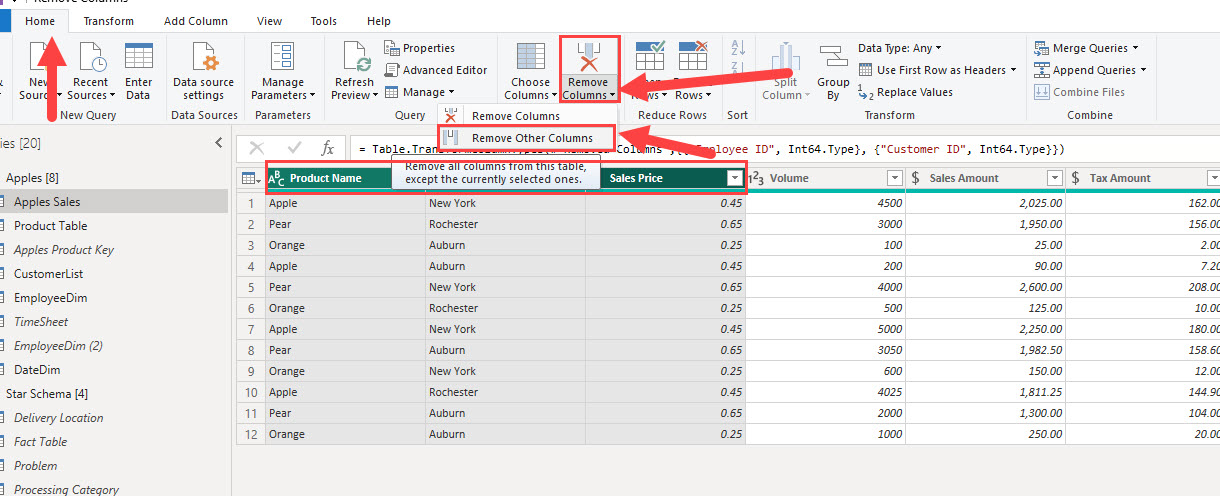This screenshot has height=496, width=1220.
Task: Select the Problem query
Action: [x=35, y=466]
